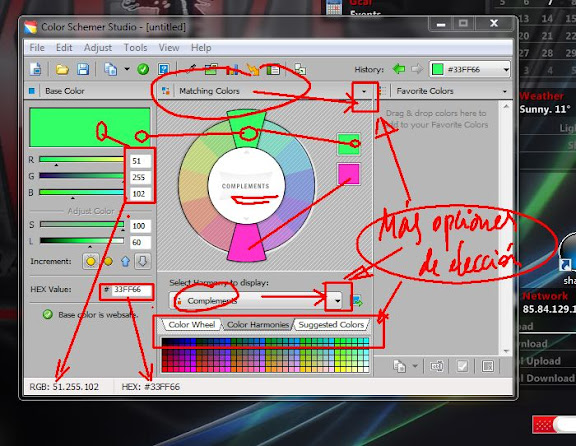Click the B value field showing 102

tap(140, 194)
